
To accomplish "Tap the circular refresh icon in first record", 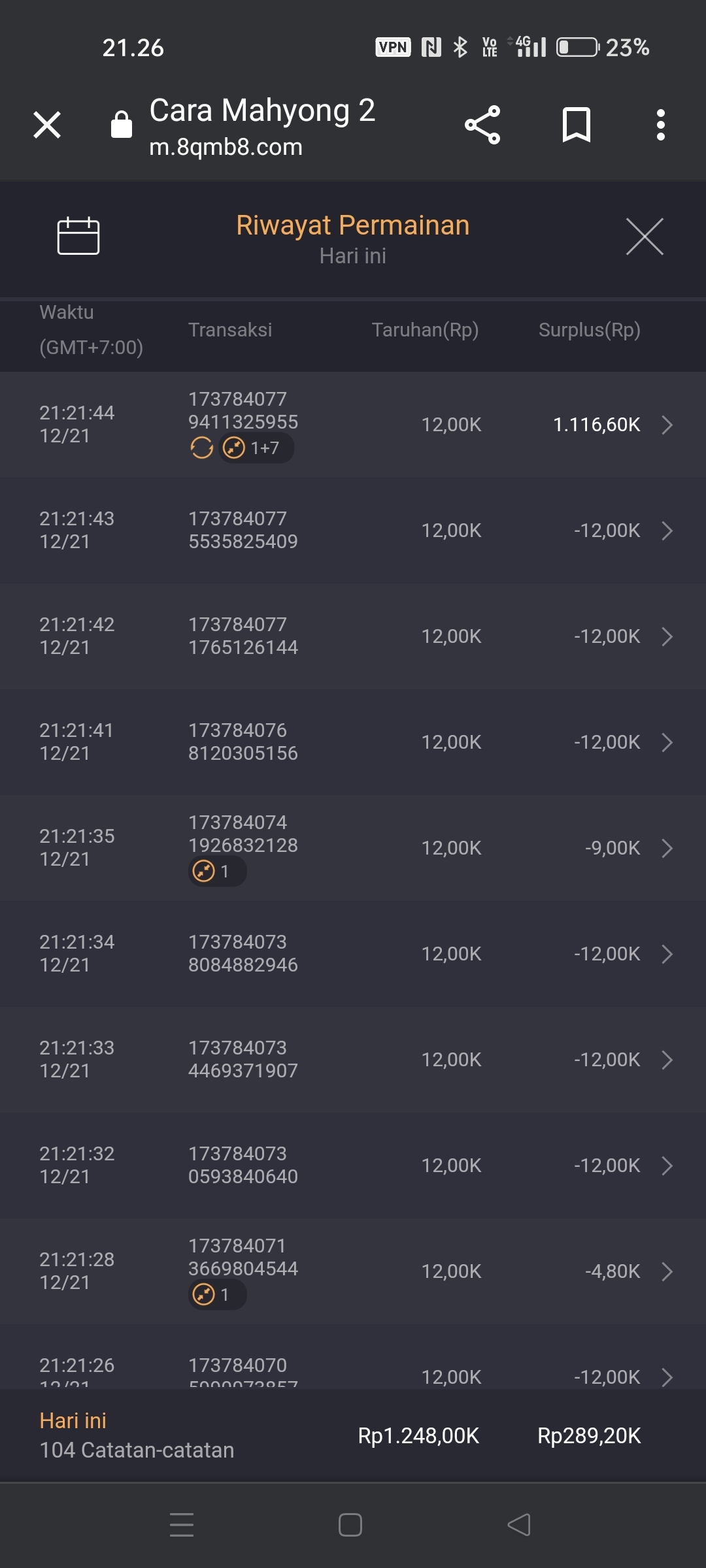I will click(x=201, y=448).
